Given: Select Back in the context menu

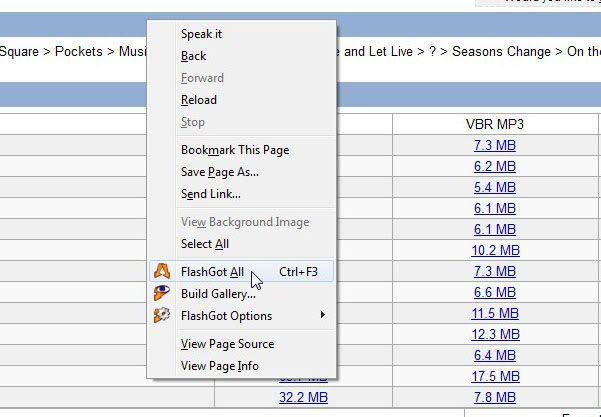Looking at the screenshot, I should click(194, 56).
